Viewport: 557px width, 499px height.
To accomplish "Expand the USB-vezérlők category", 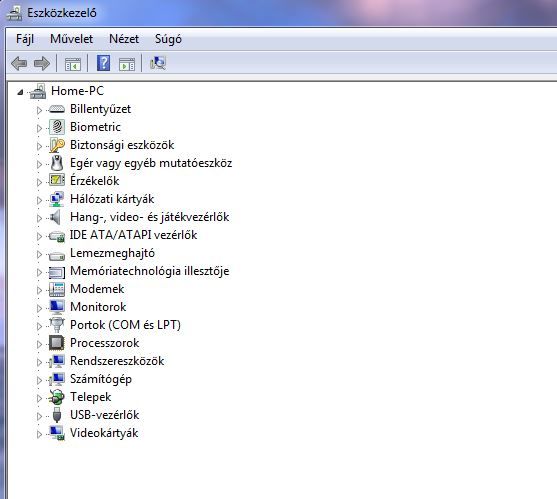I will coord(39,416).
